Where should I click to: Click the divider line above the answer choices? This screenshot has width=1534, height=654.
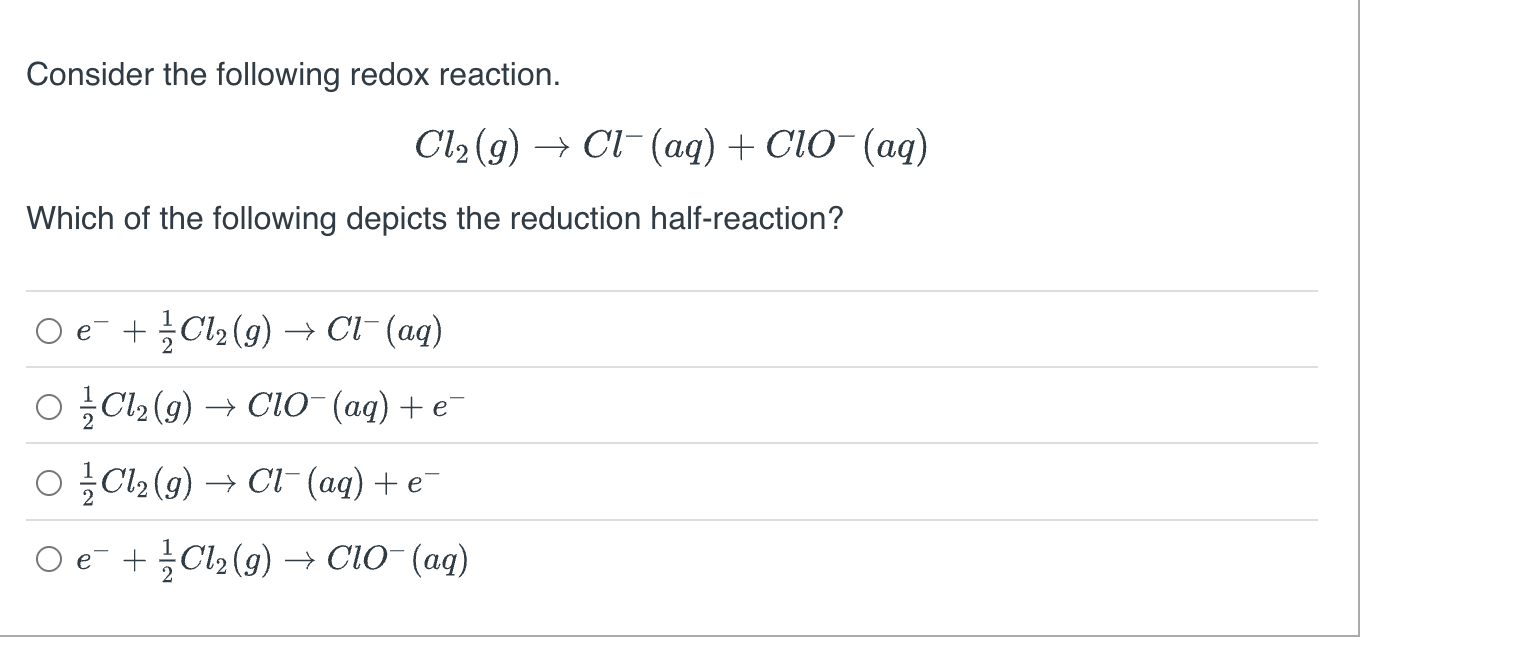(668, 291)
